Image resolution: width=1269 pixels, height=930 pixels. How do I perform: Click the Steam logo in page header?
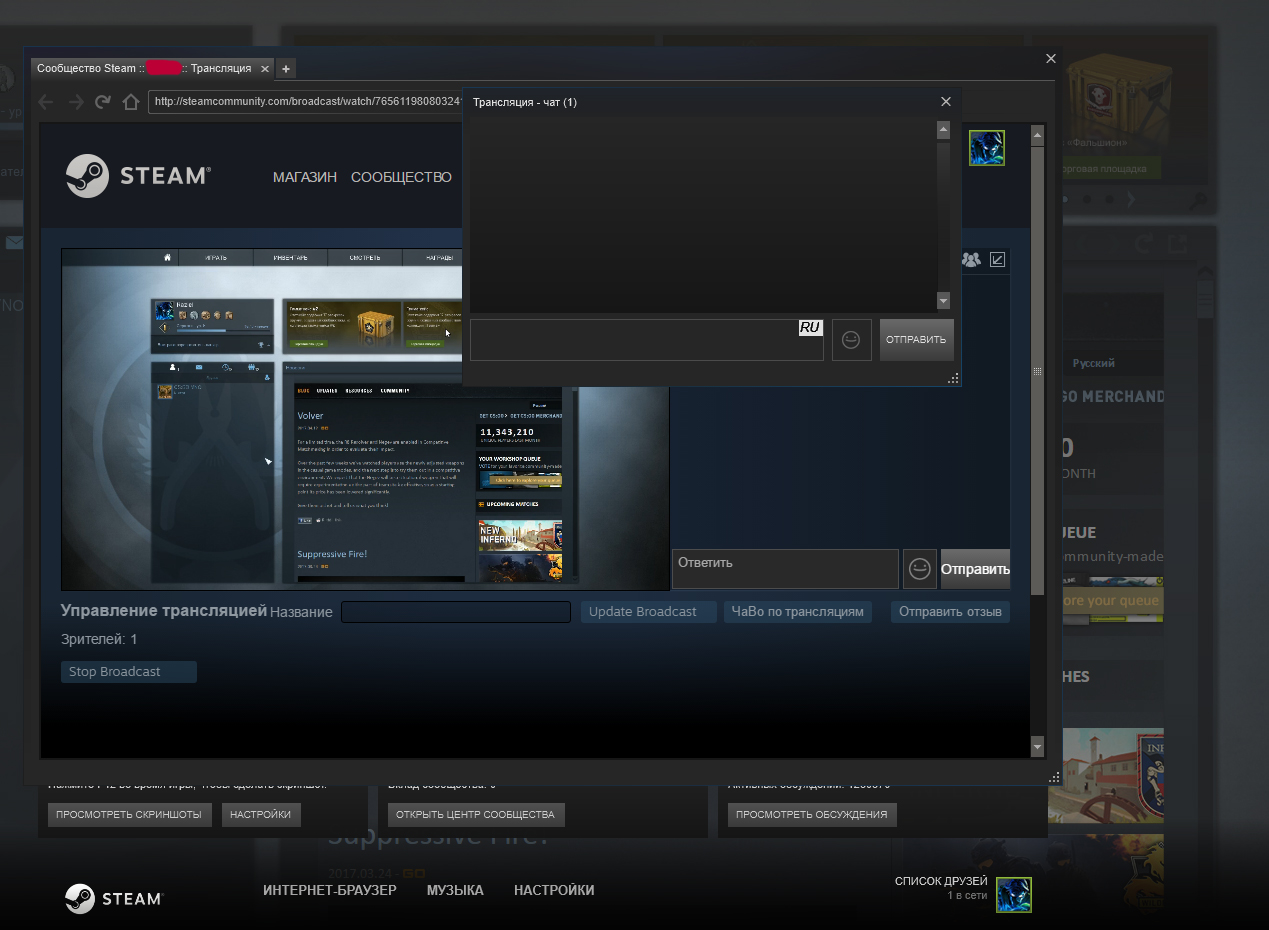[x=138, y=176]
